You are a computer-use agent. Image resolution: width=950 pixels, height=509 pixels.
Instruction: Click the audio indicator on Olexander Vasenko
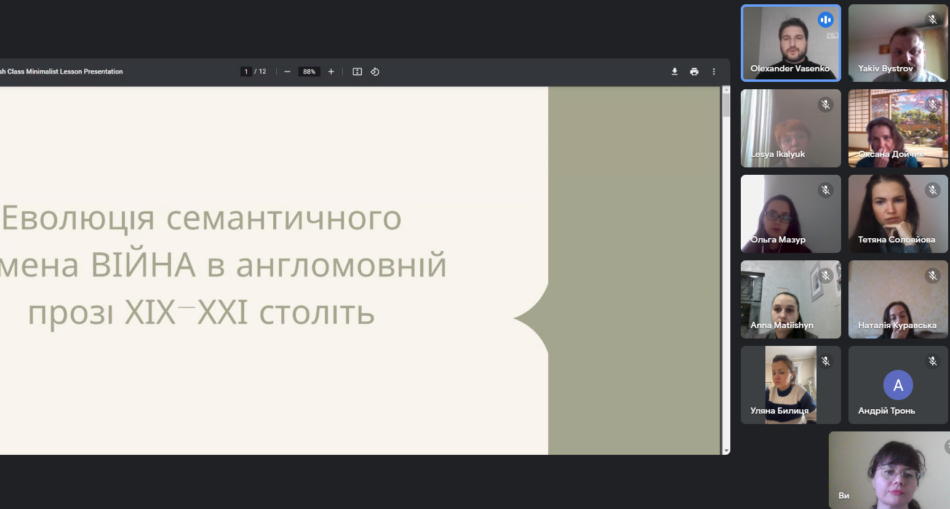click(825, 20)
